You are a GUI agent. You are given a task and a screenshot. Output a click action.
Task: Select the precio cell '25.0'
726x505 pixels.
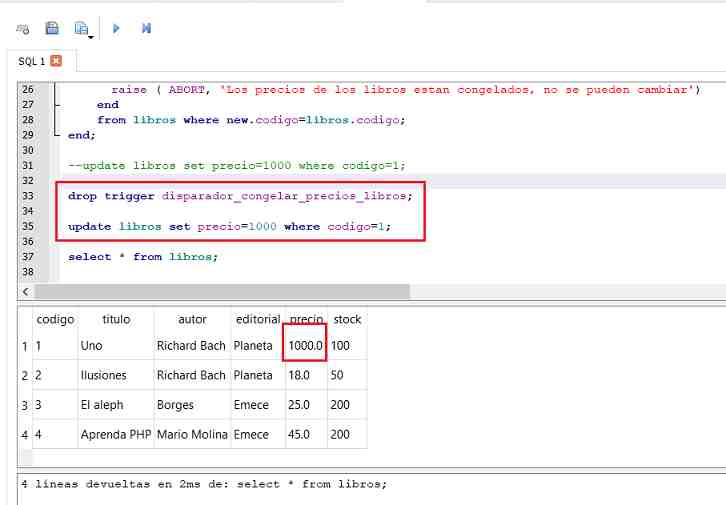pyautogui.click(x=306, y=405)
